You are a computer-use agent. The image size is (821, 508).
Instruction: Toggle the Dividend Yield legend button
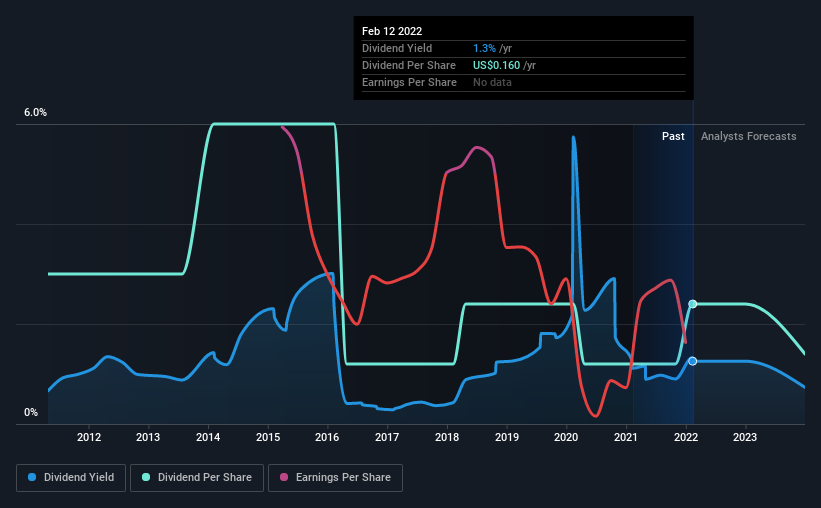point(71,478)
